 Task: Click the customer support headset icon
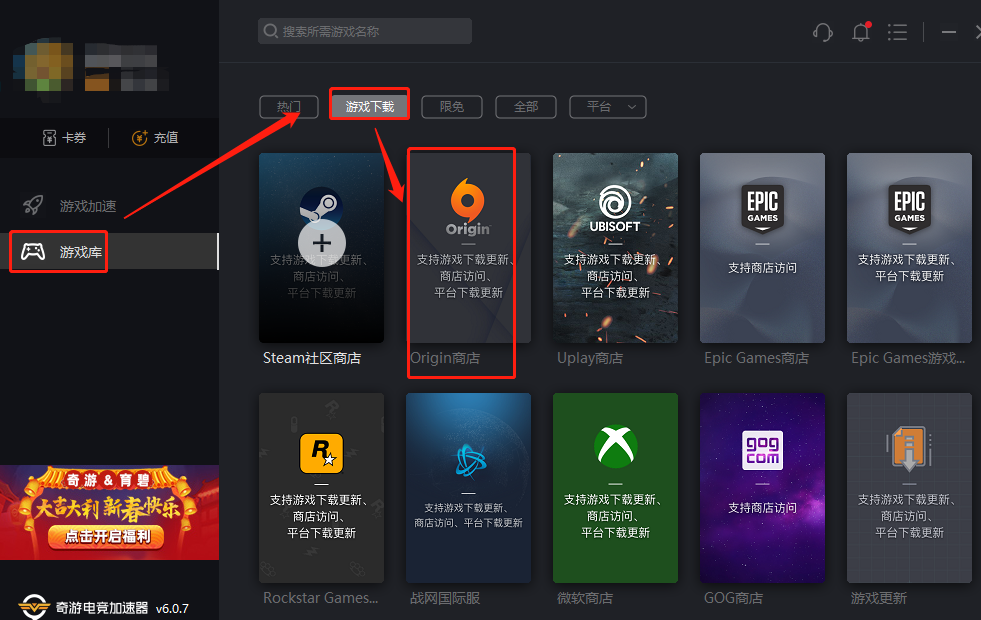(823, 32)
